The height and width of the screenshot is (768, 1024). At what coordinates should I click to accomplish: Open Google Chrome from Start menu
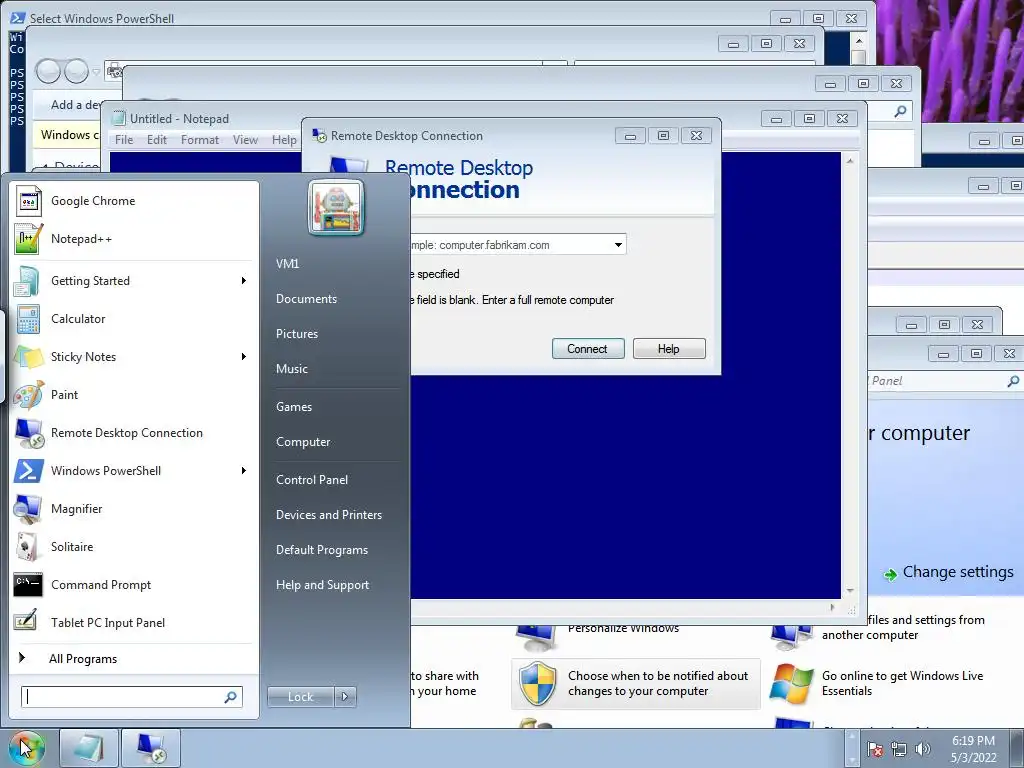(93, 201)
